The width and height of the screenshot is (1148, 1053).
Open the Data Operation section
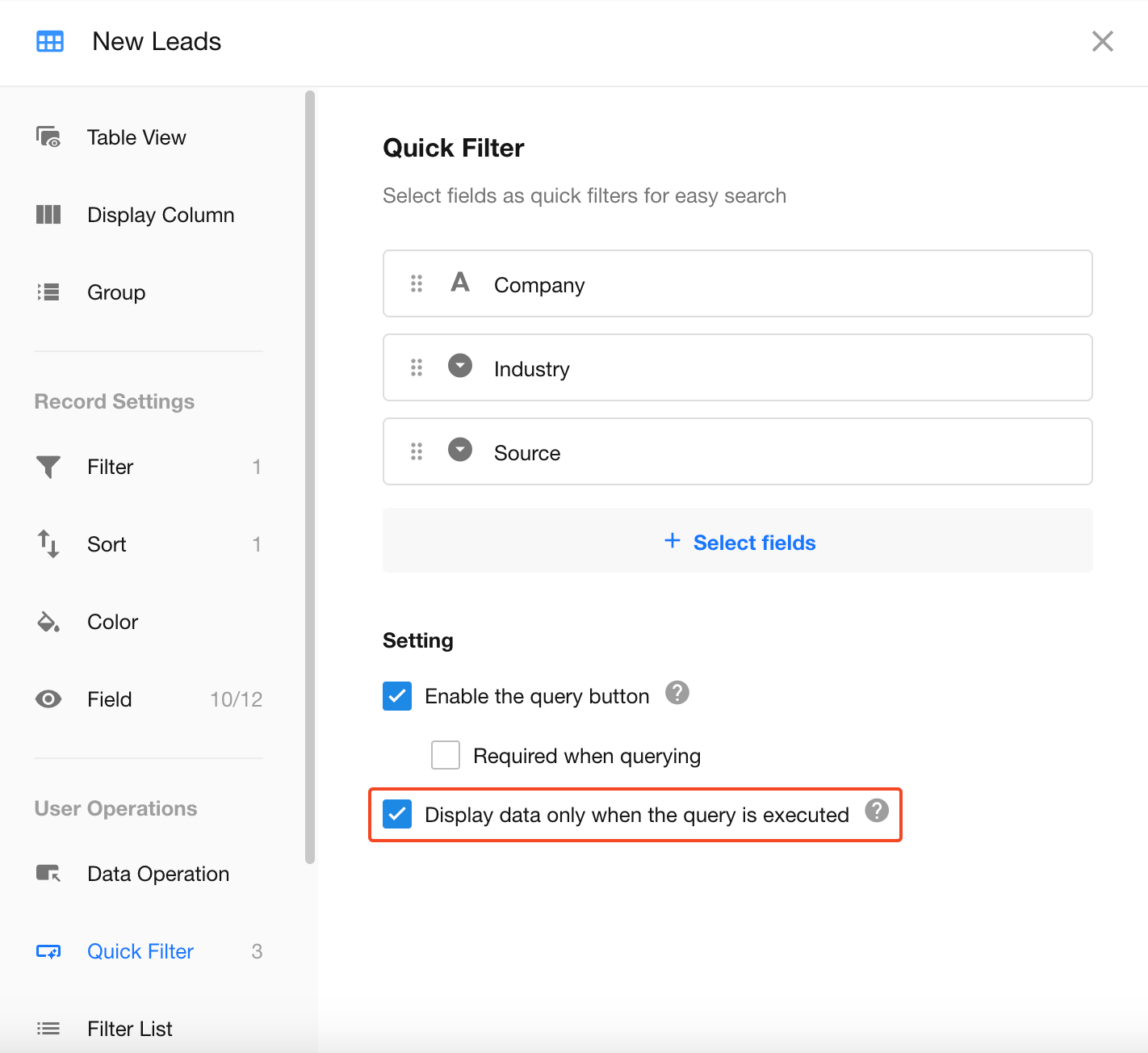[x=157, y=875]
